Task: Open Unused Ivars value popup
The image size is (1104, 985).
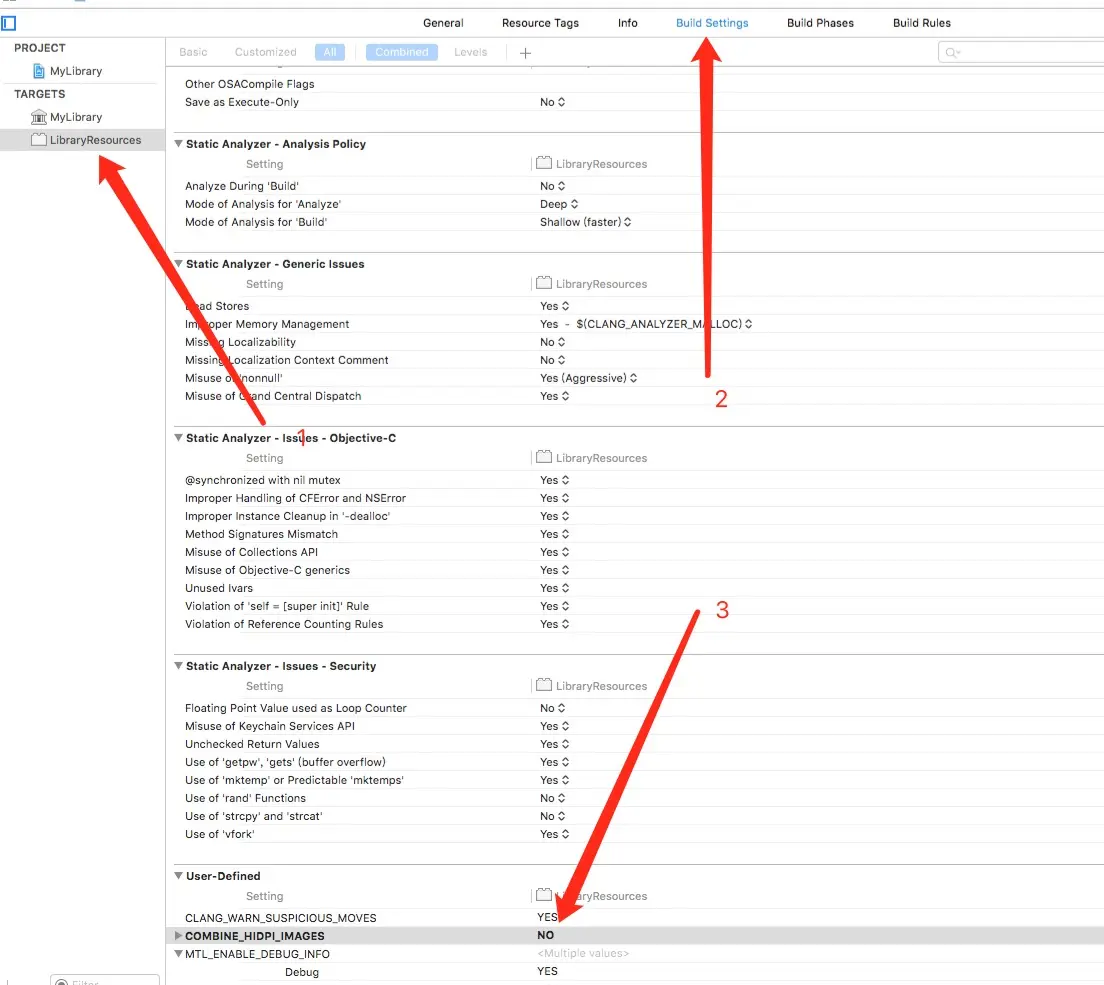Action: click(x=554, y=589)
